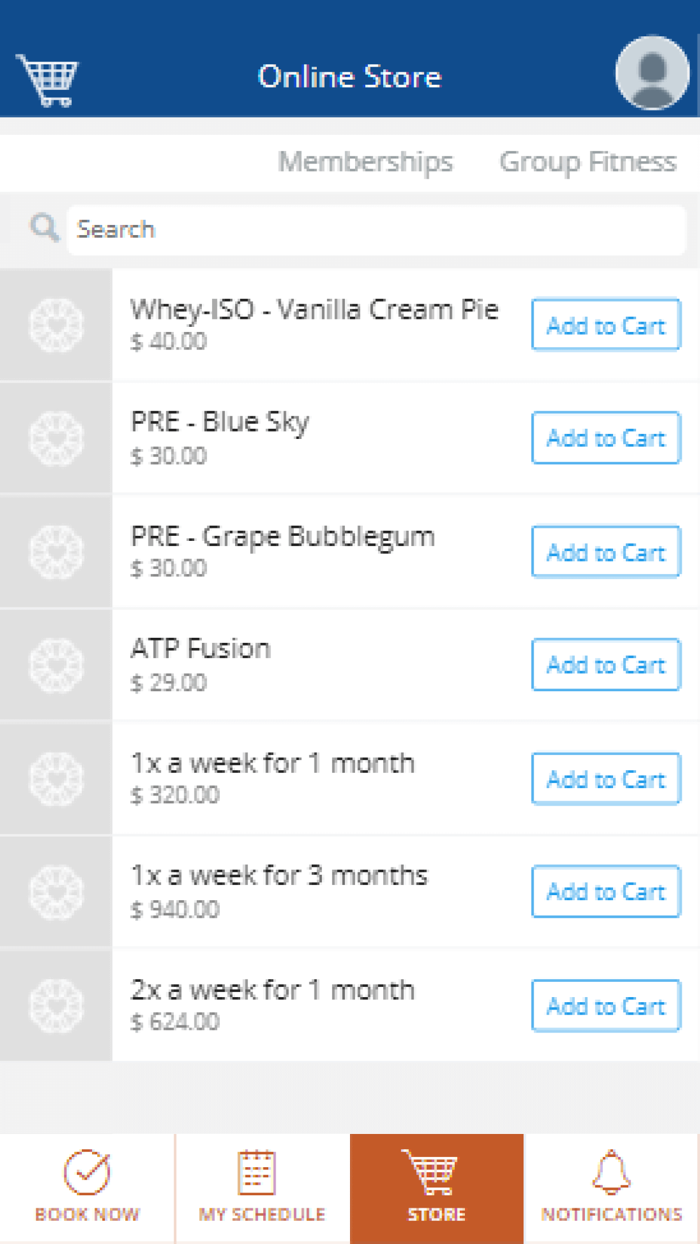Open the ATP Fusion product name

point(201,649)
